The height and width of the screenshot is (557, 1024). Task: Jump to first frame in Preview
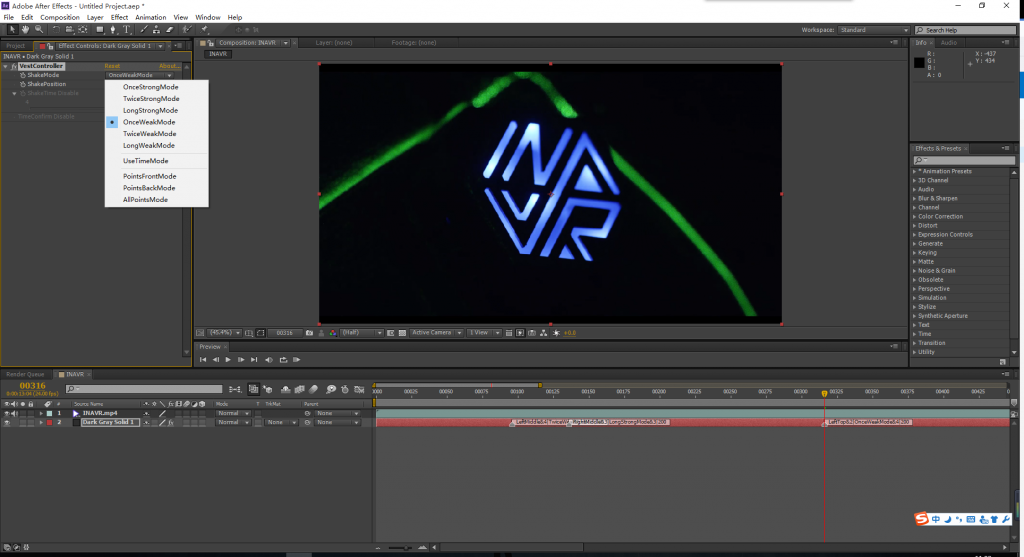203,360
